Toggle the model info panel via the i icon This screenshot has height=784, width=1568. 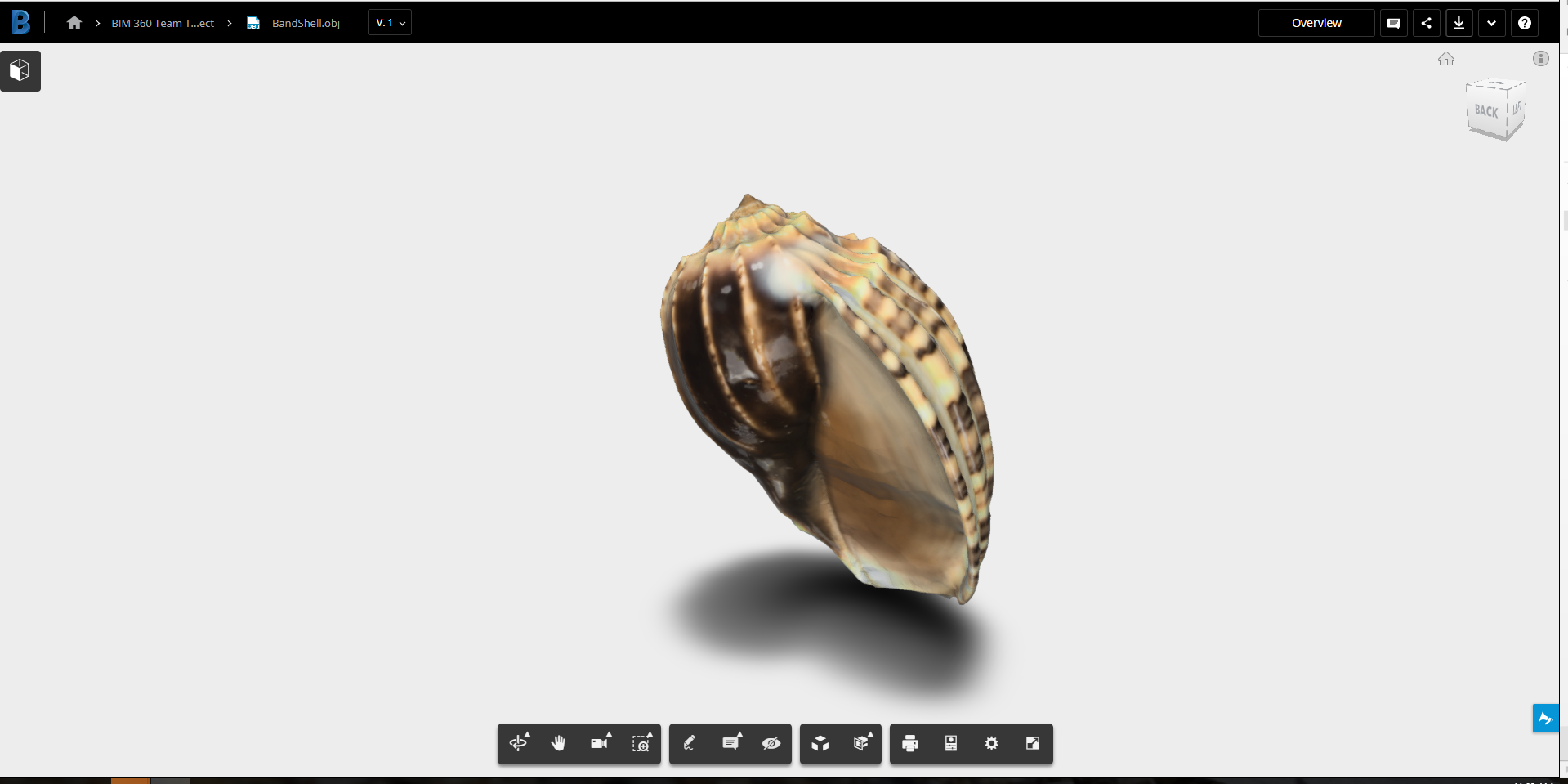(1541, 58)
